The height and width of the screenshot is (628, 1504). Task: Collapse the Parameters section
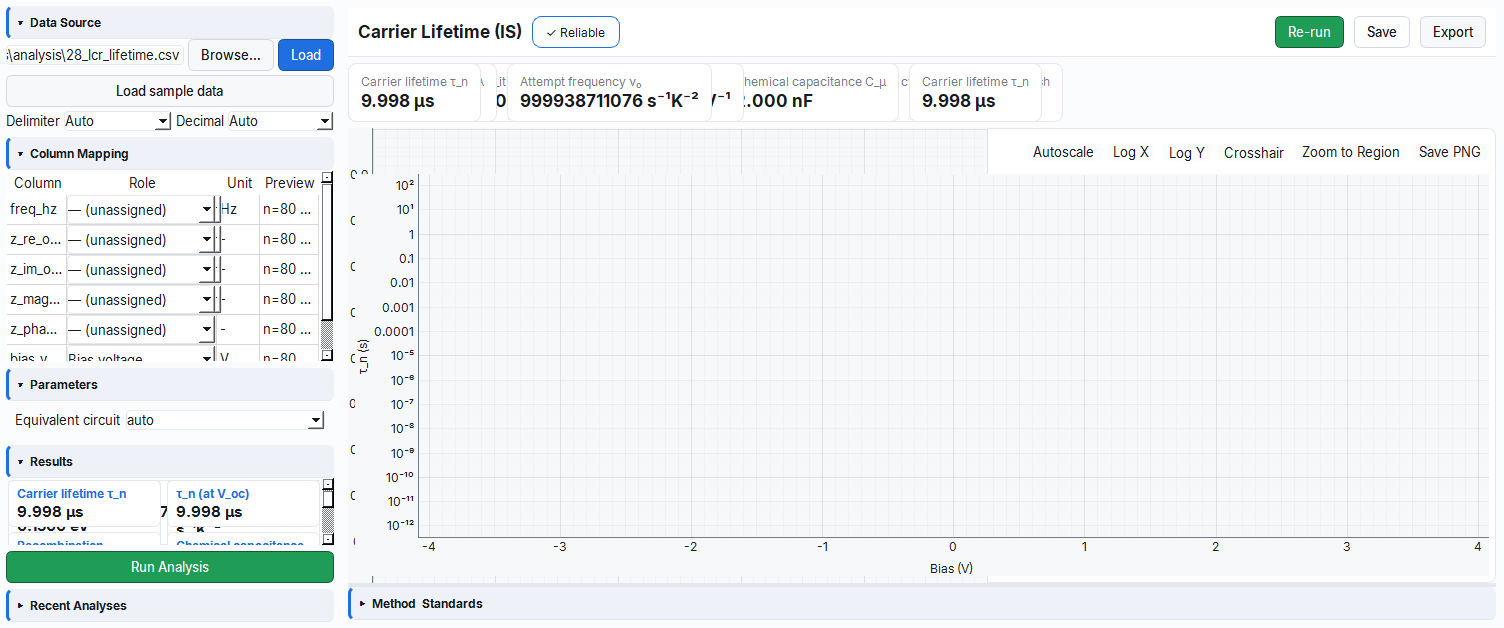(x=170, y=384)
